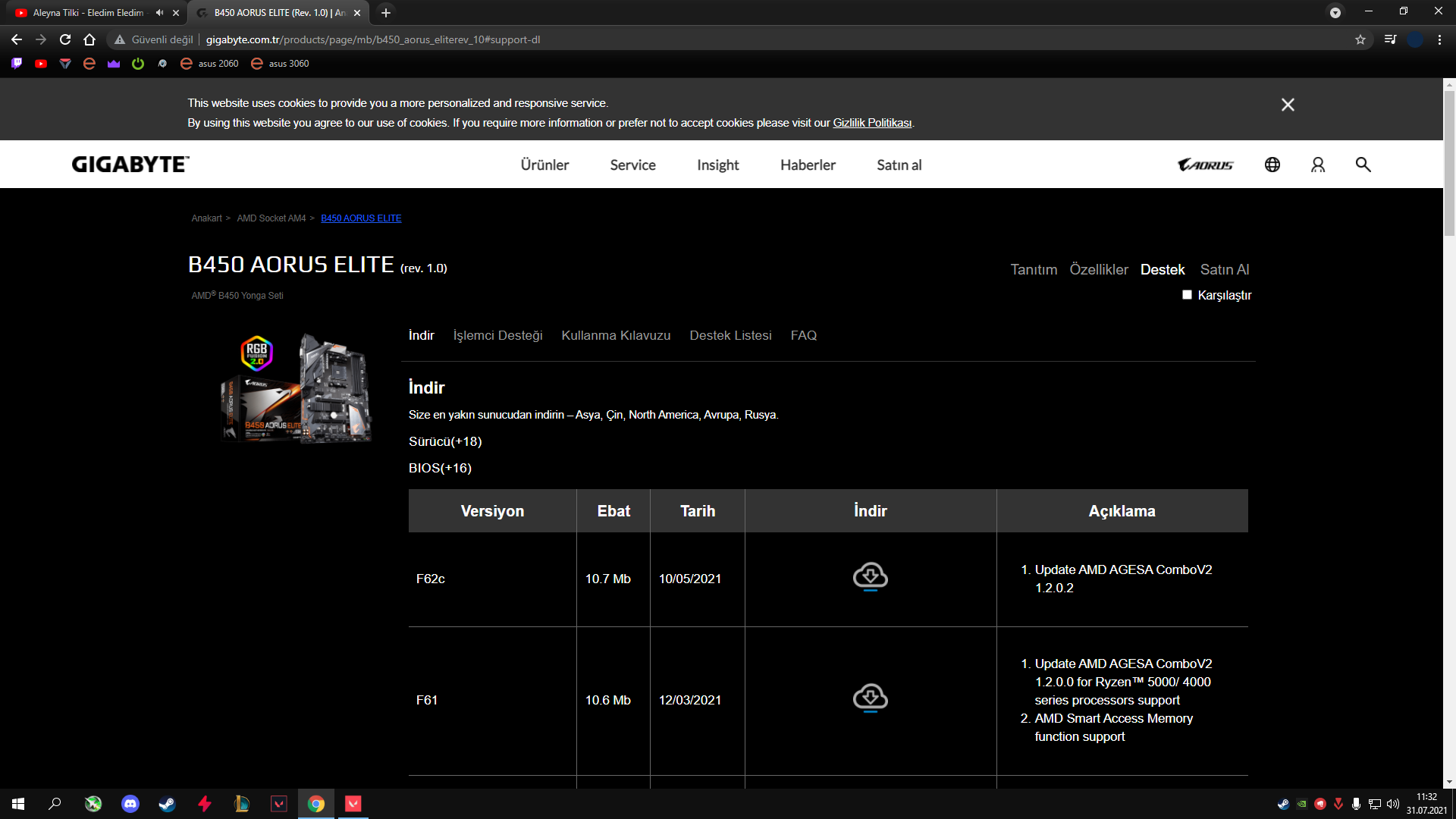Mute the Aleyna Tilki tab audio
The image size is (1456, 819).
tap(159, 13)
